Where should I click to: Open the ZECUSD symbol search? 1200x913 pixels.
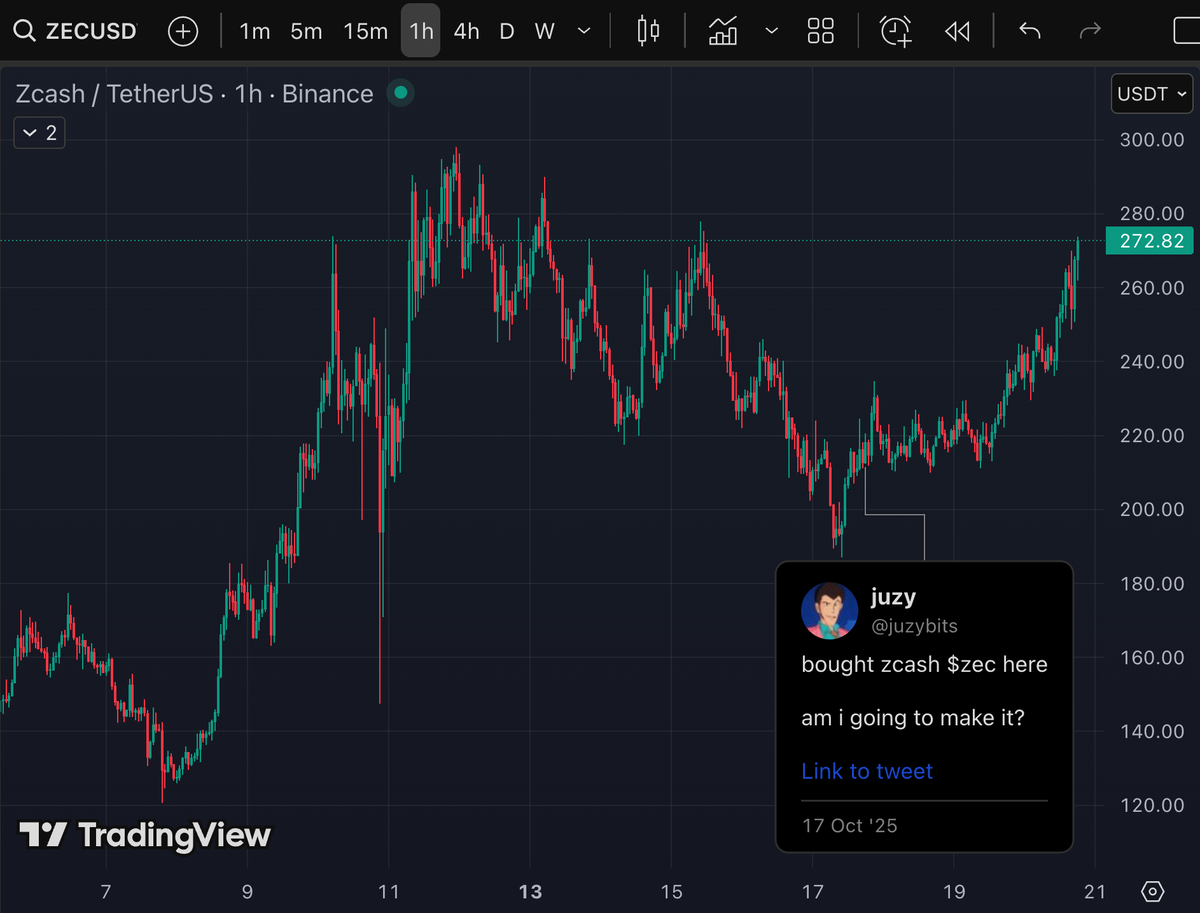(73, 31)
